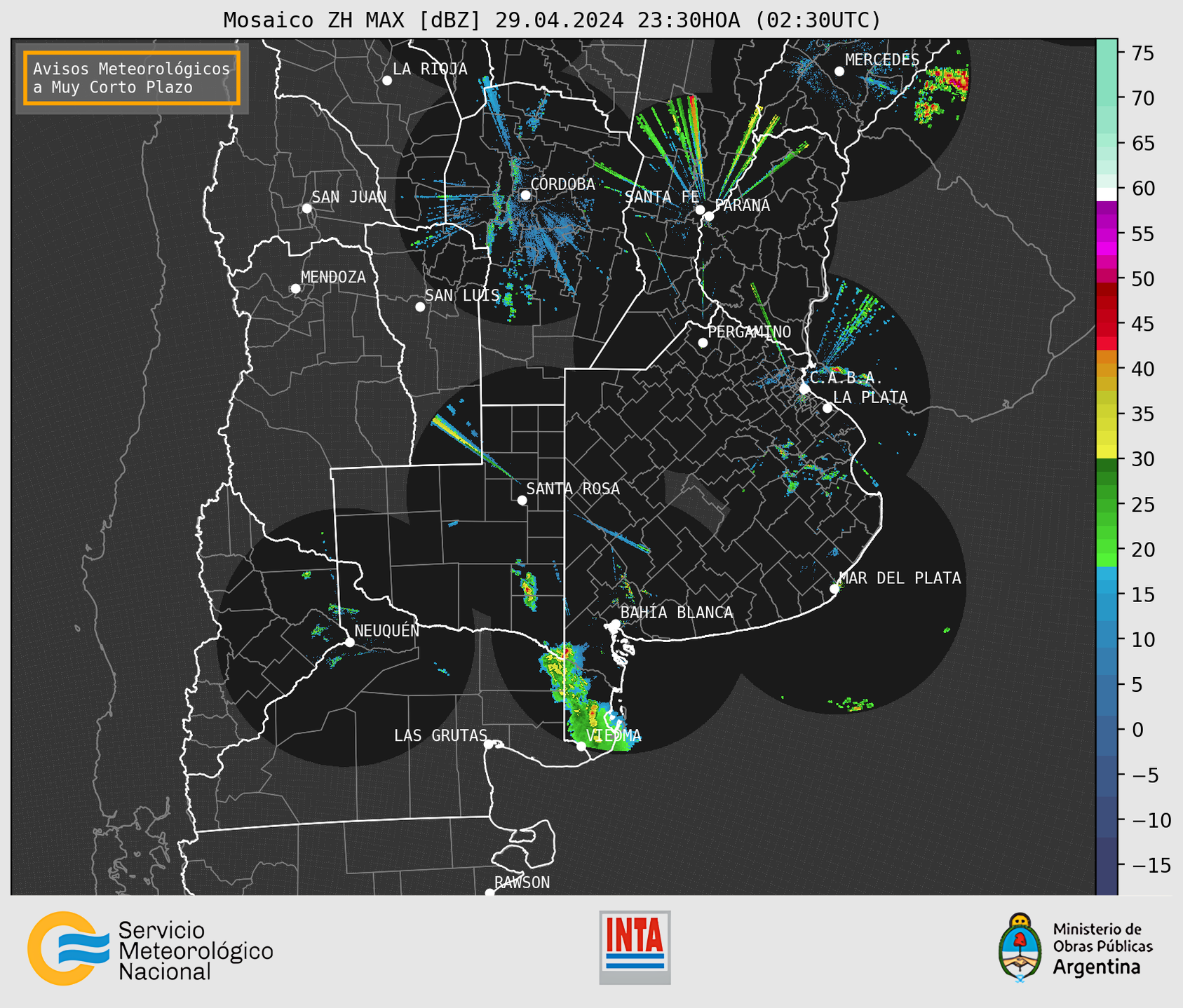The width and height of the screenshot is (1183, 1008).
Task: Select the LAS GRUTAS city marker
Action: [x=489, y=744]
